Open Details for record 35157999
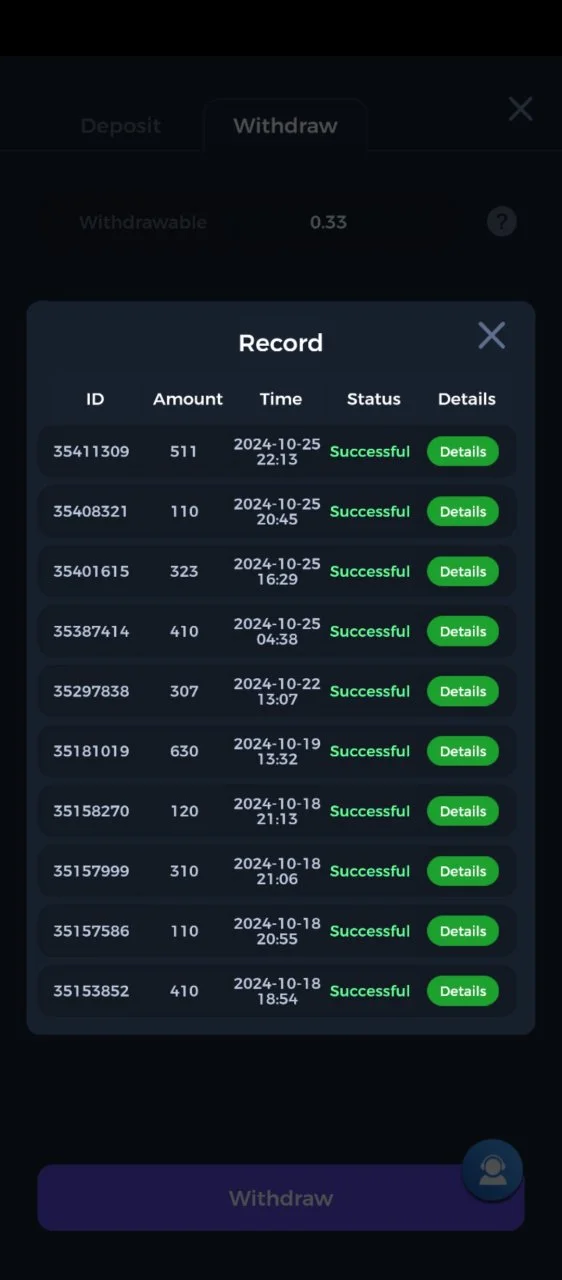 click(x=463, y=871)
